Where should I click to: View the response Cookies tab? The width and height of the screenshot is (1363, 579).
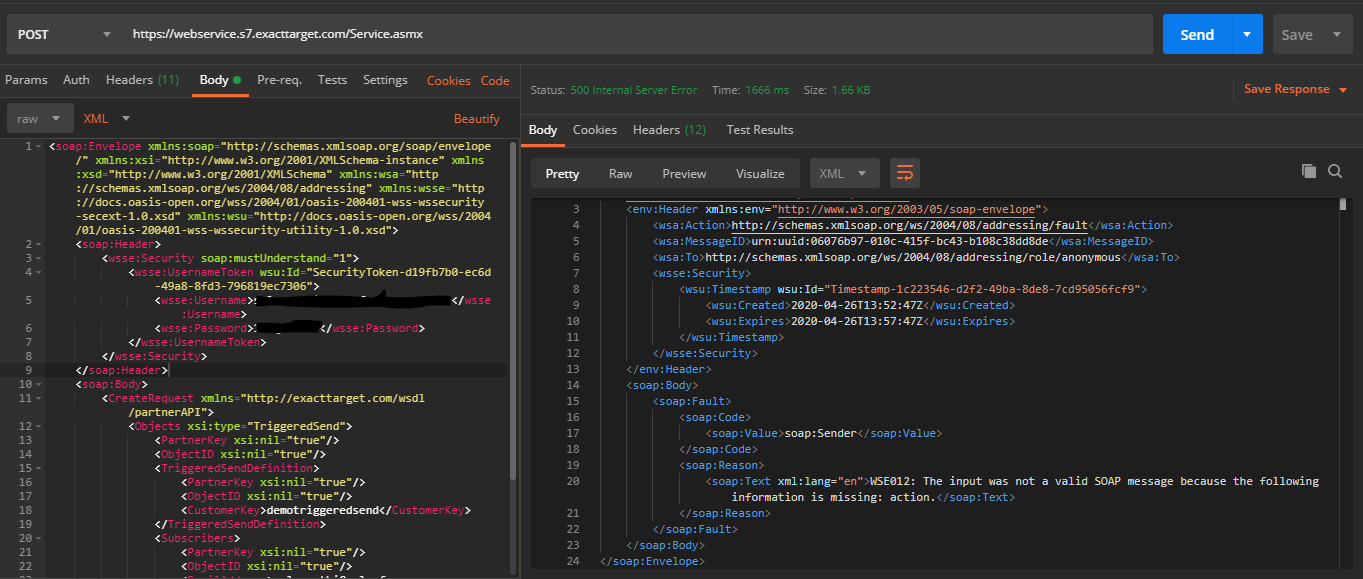595,130
